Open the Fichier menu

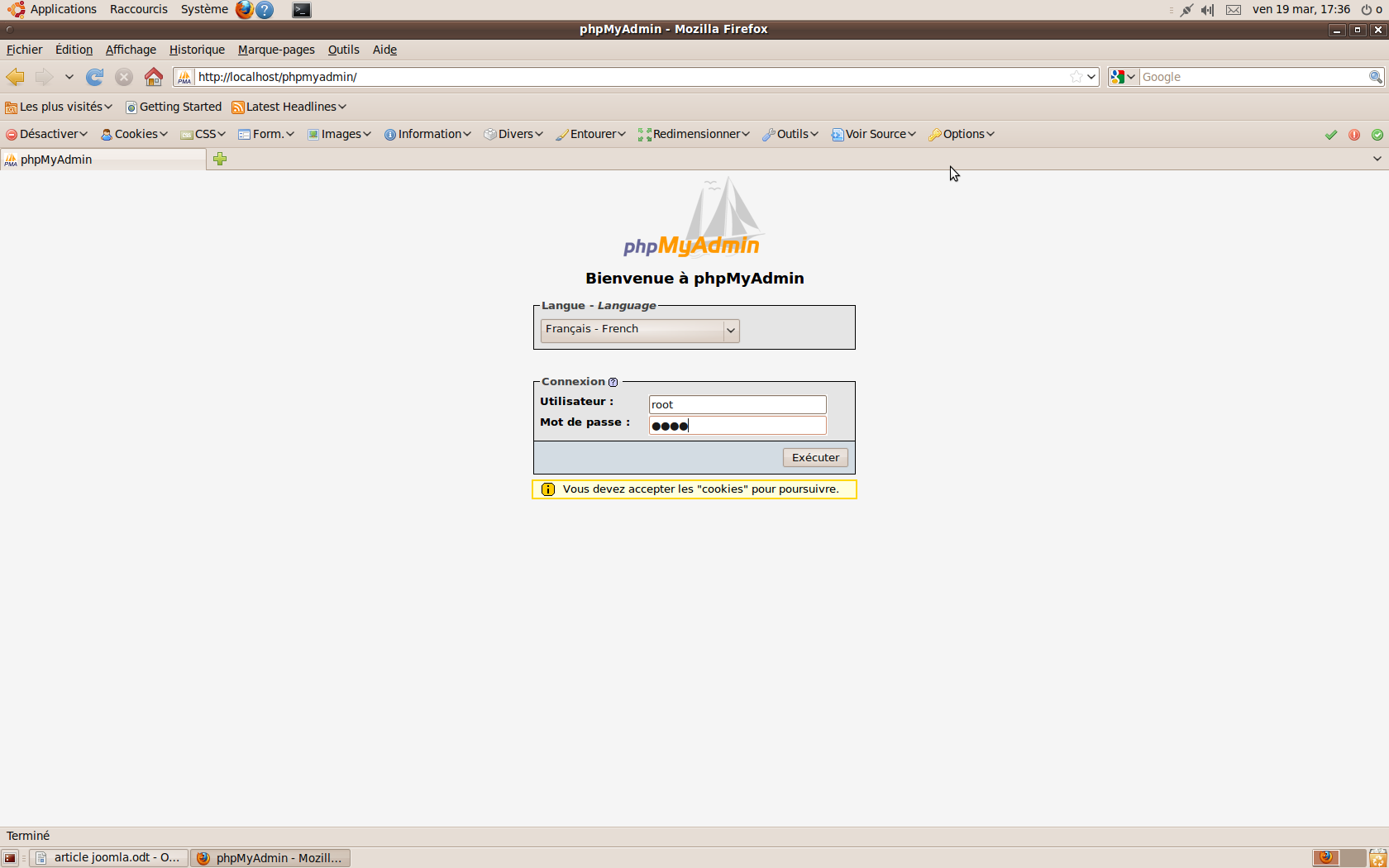(x=24, y=50)
